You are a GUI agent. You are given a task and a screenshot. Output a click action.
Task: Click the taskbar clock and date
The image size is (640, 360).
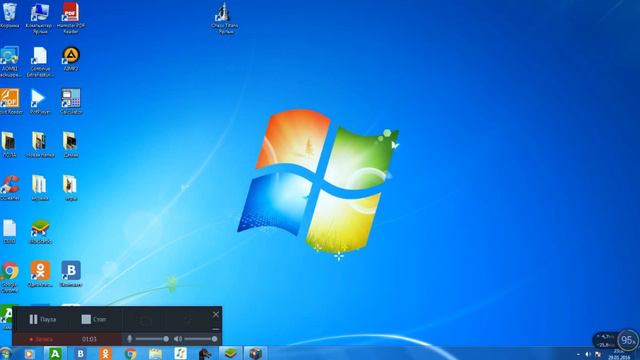pyautogui.click(x=619, y=354)
